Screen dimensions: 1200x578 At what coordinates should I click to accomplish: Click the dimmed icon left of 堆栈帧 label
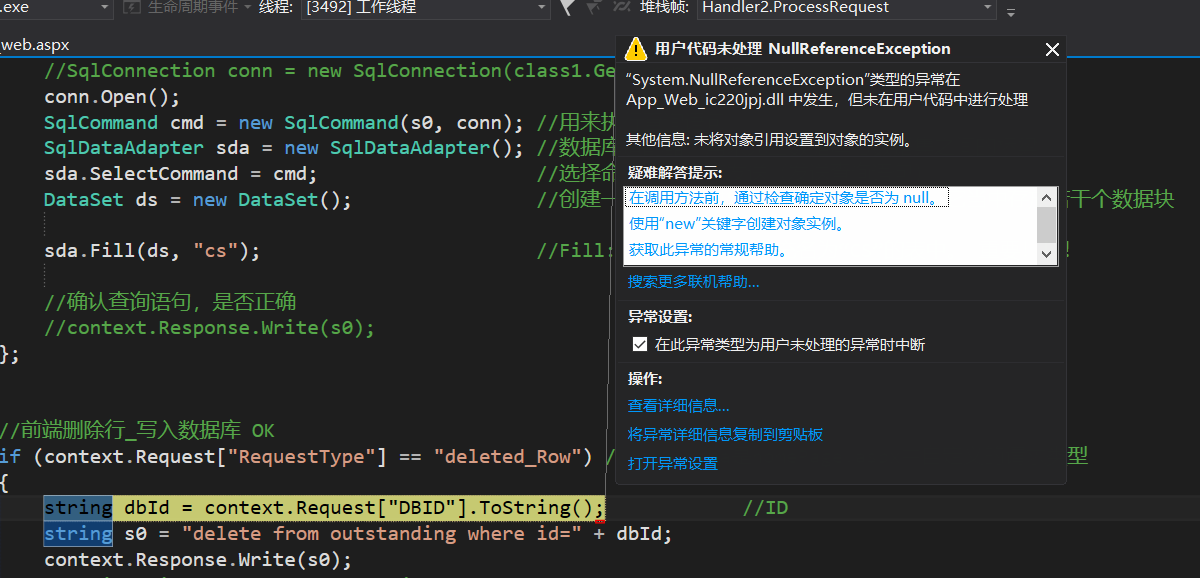(x=621, y=8)
